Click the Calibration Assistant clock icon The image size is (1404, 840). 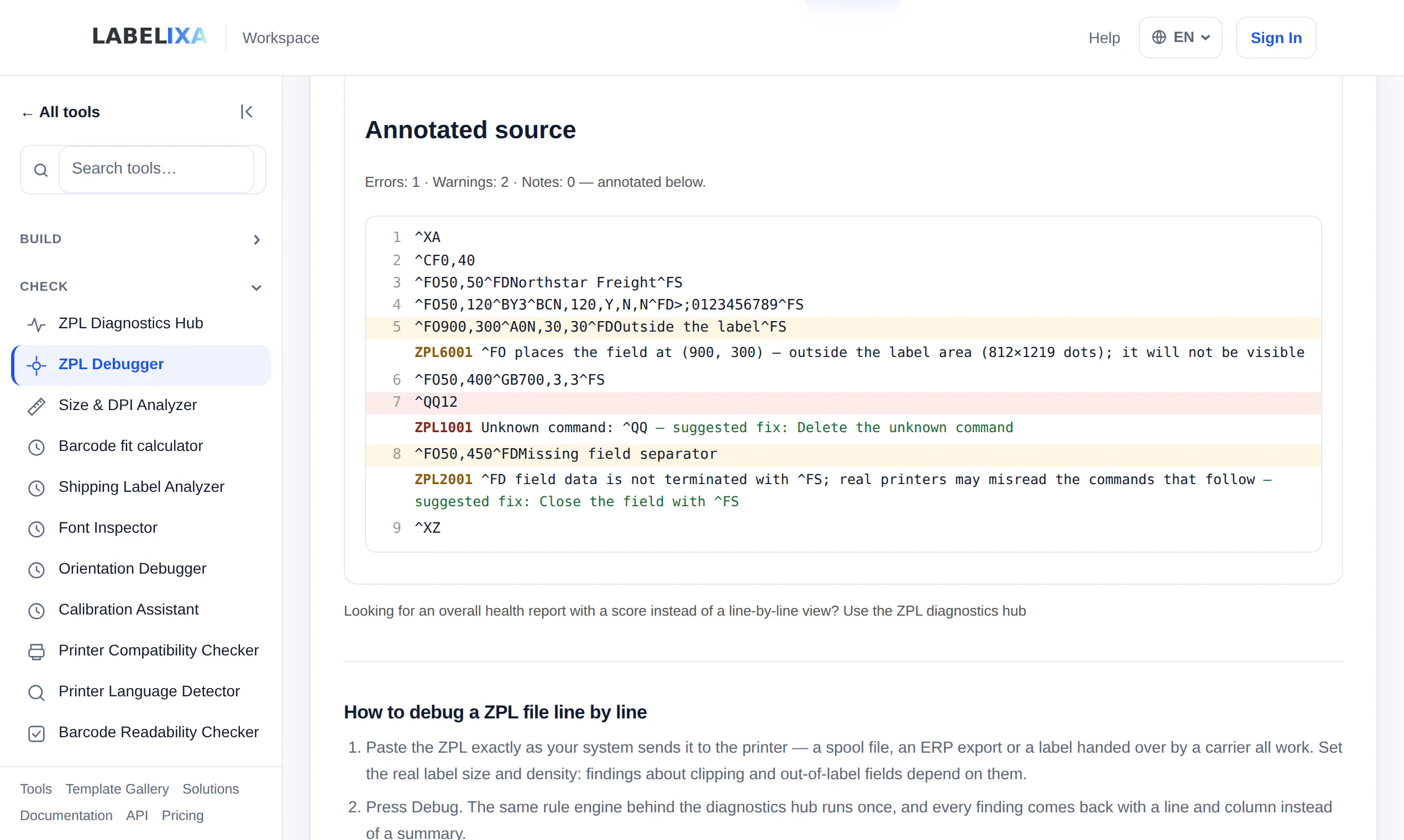click(36, 610)
